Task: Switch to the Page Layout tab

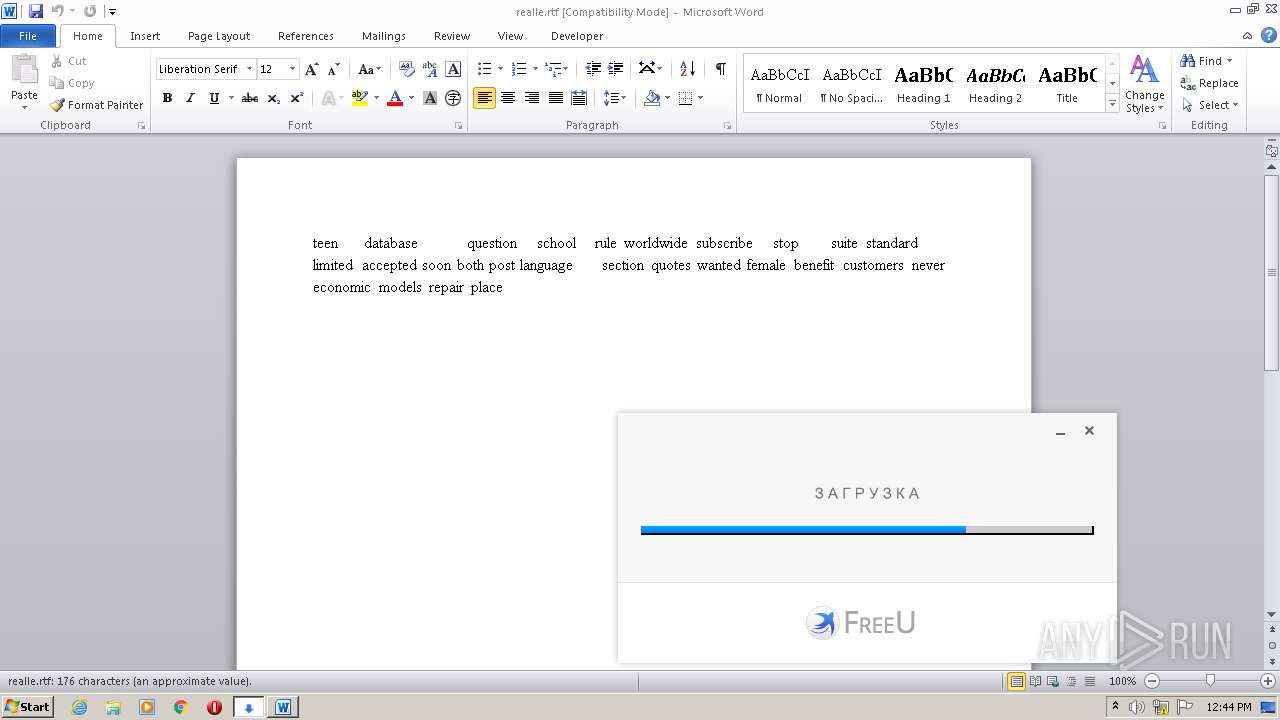Action: click(219, 36)
